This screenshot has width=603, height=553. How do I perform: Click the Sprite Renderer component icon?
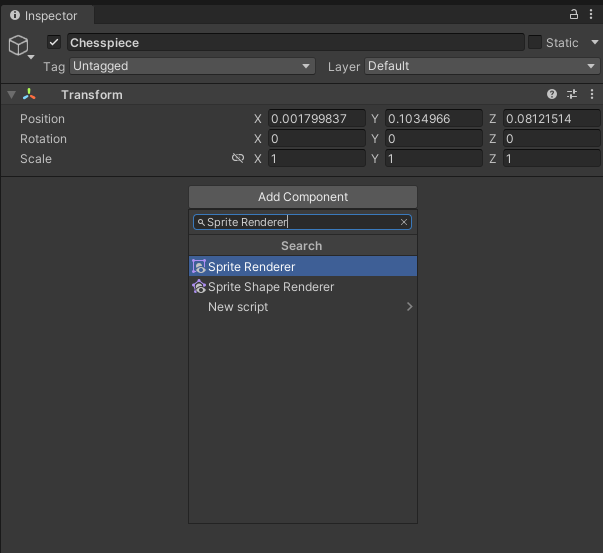pos(199,266)
